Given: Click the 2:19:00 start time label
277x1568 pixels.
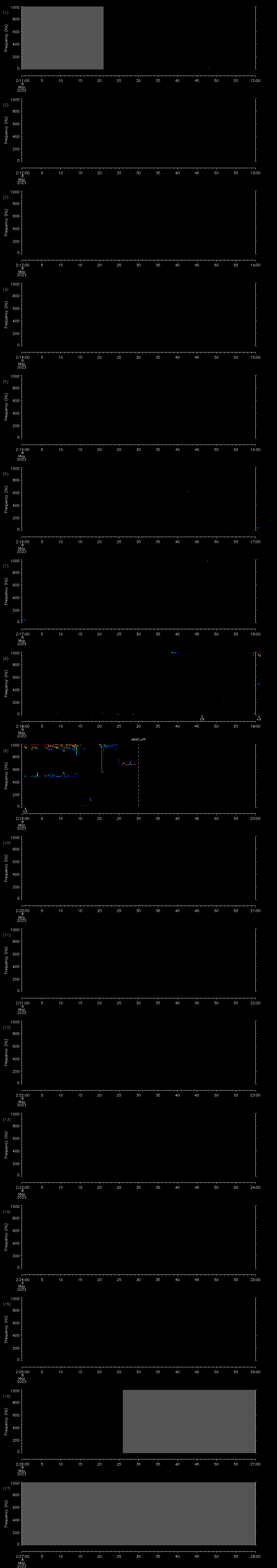Looking at the screenshot, I should pos(22,819).
